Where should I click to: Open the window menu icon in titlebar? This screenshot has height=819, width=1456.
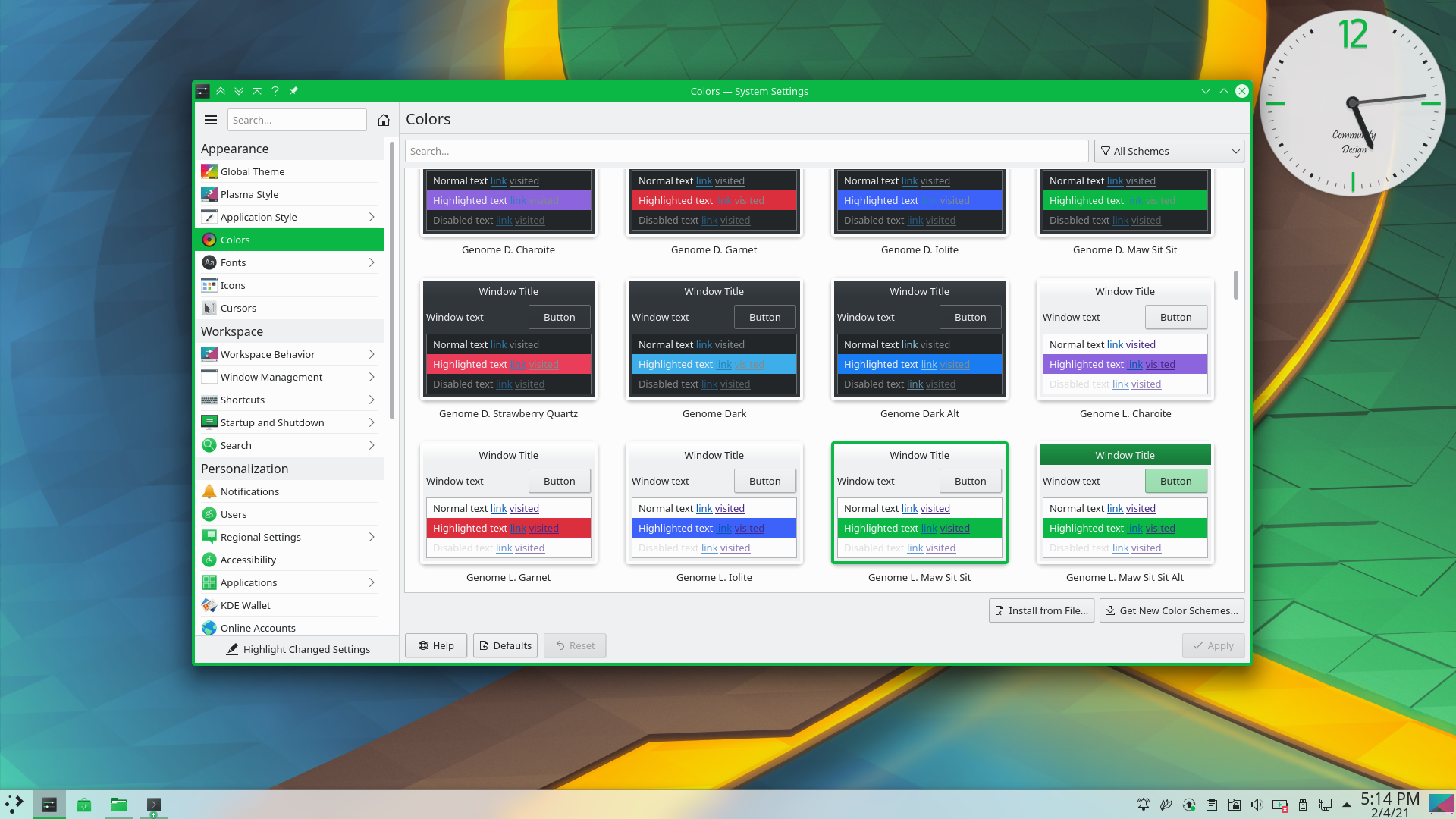pyautogui.click(x=202, y=91)
